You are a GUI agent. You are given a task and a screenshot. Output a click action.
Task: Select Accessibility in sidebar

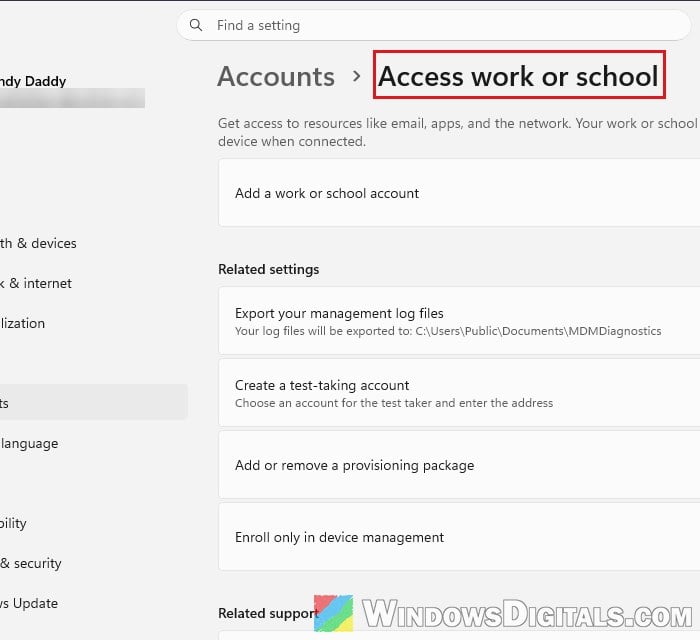click(x=13, y=523)
